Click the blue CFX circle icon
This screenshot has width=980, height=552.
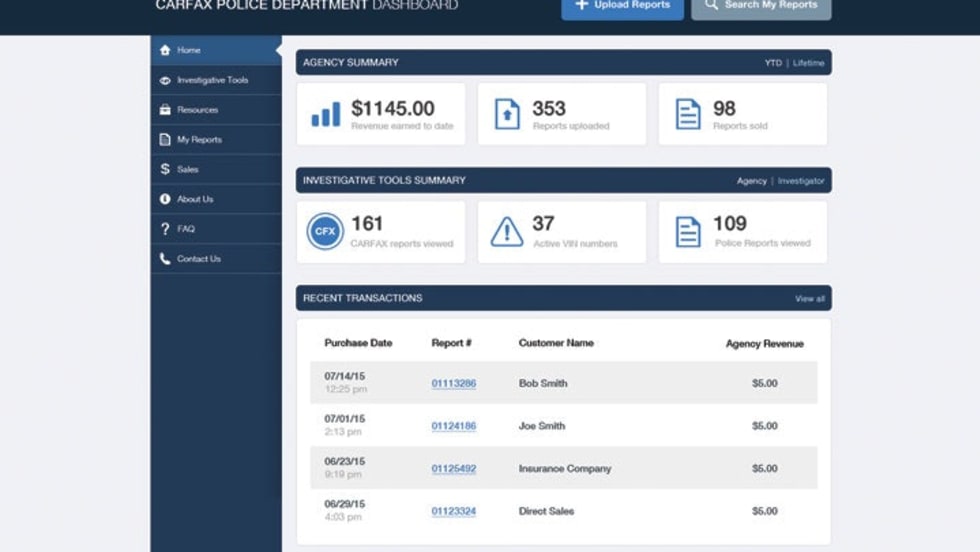325,233
